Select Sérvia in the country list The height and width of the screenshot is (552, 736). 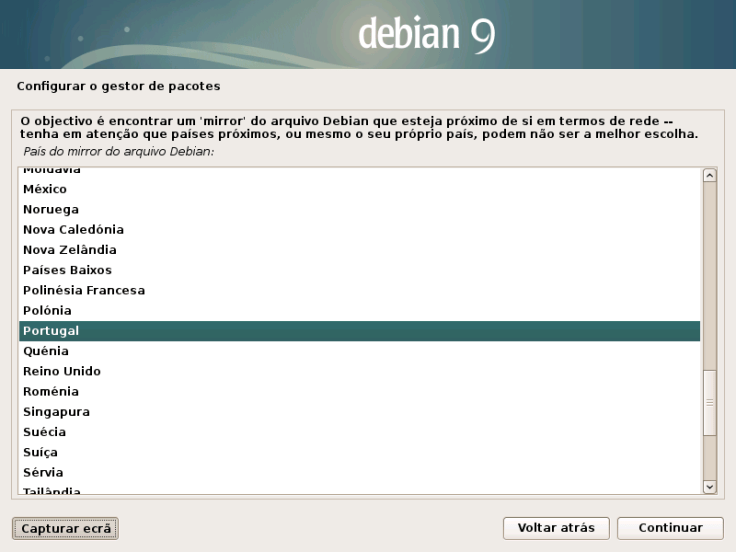(44, 472)
